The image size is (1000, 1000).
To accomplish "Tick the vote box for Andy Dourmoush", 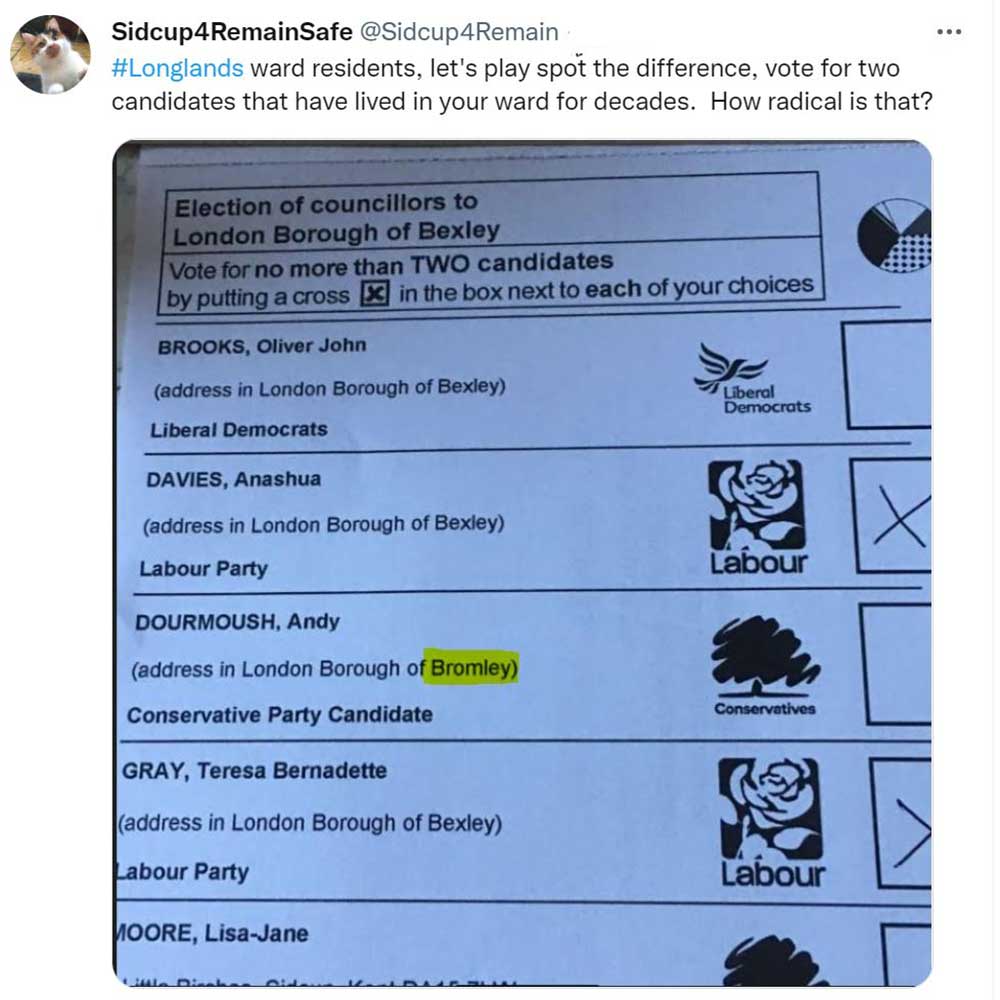I will 898,663.
